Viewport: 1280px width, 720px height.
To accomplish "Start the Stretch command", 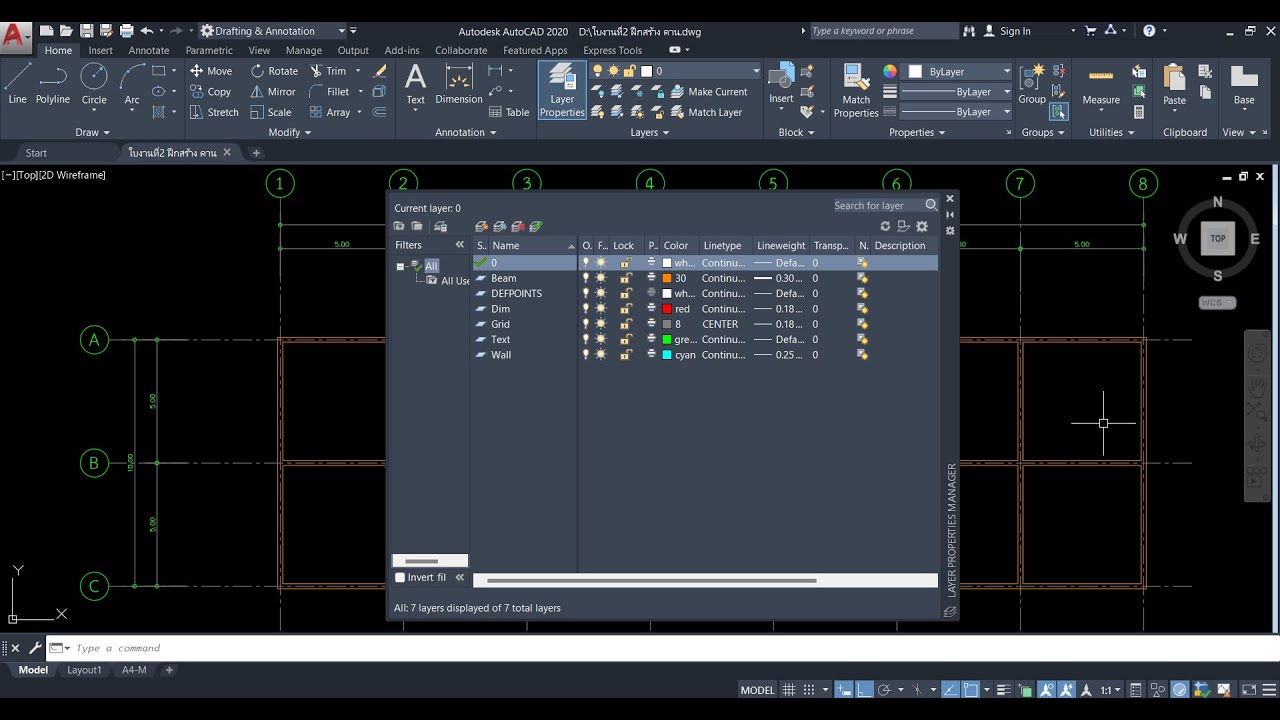I will tap(214, 113).
